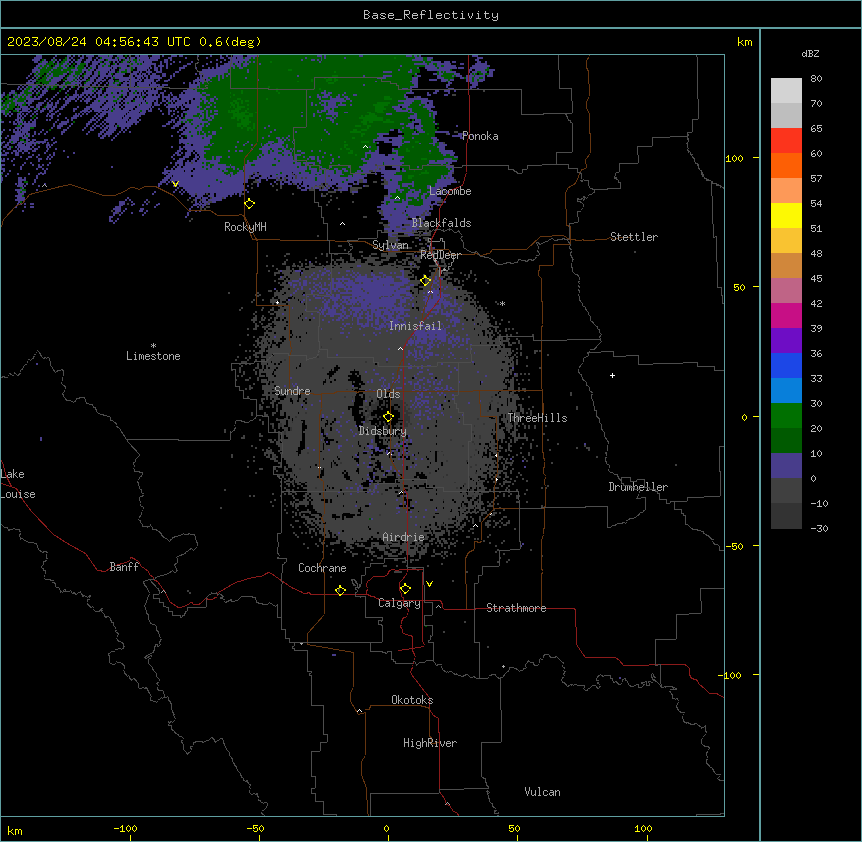
Task: Click the yellow diamond marker above Didsbury
Action: (388, 417)
